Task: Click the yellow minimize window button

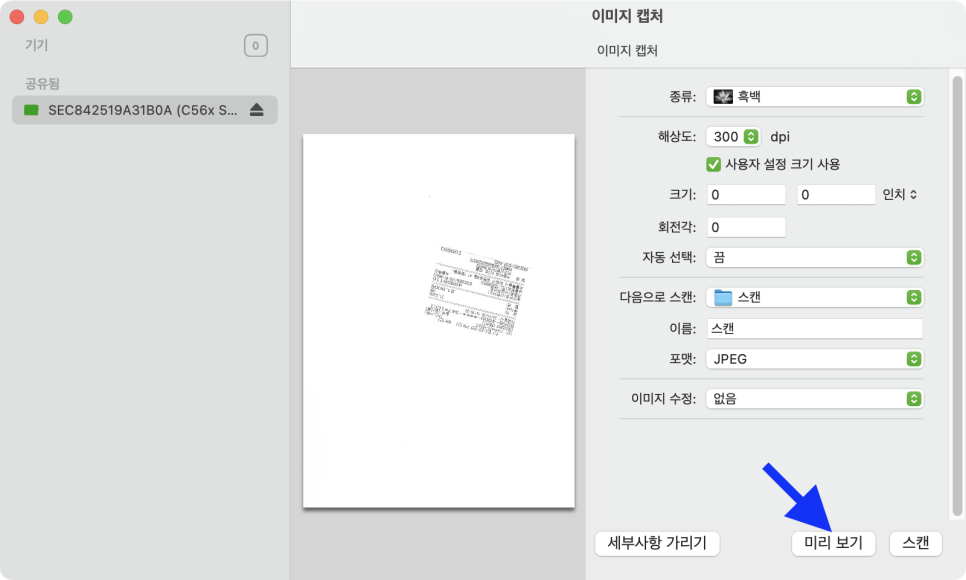Action: [41, 17]
